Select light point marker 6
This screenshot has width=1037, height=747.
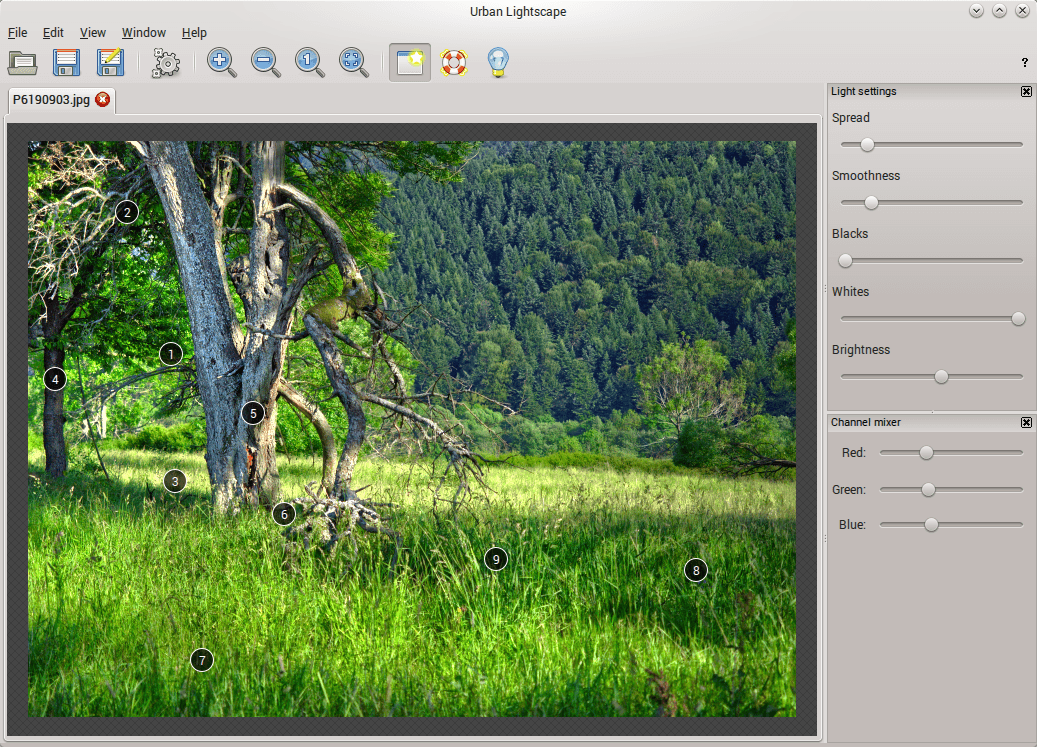(x=284, y=514)
